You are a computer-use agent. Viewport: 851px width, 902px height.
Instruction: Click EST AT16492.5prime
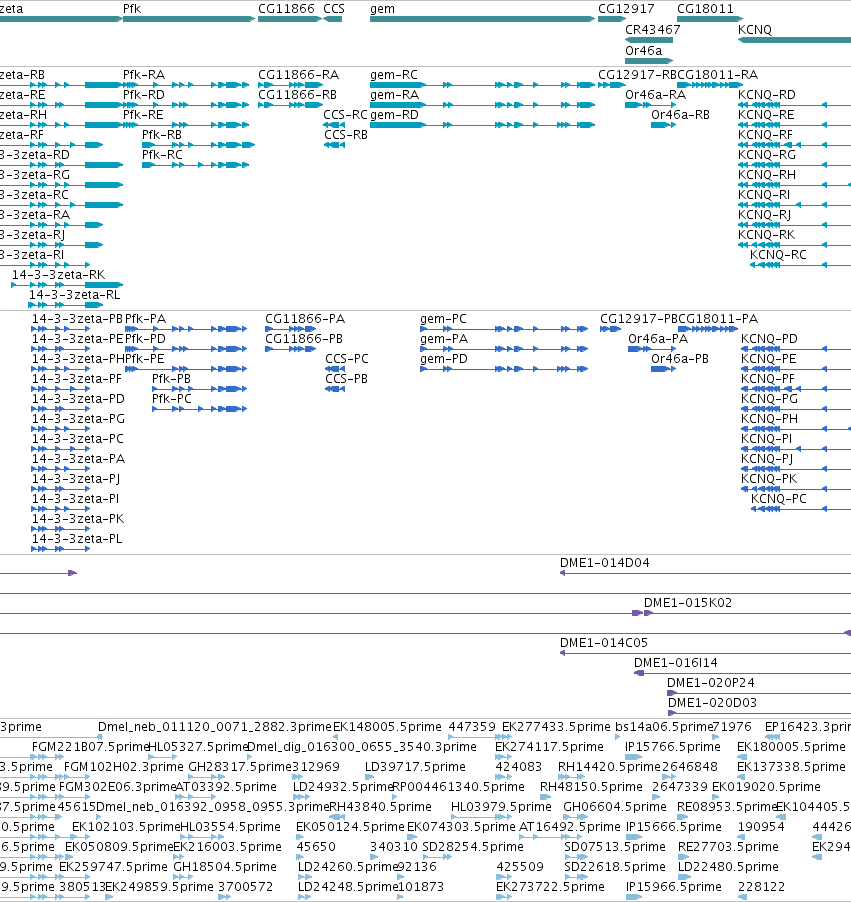tap(570, 827)
